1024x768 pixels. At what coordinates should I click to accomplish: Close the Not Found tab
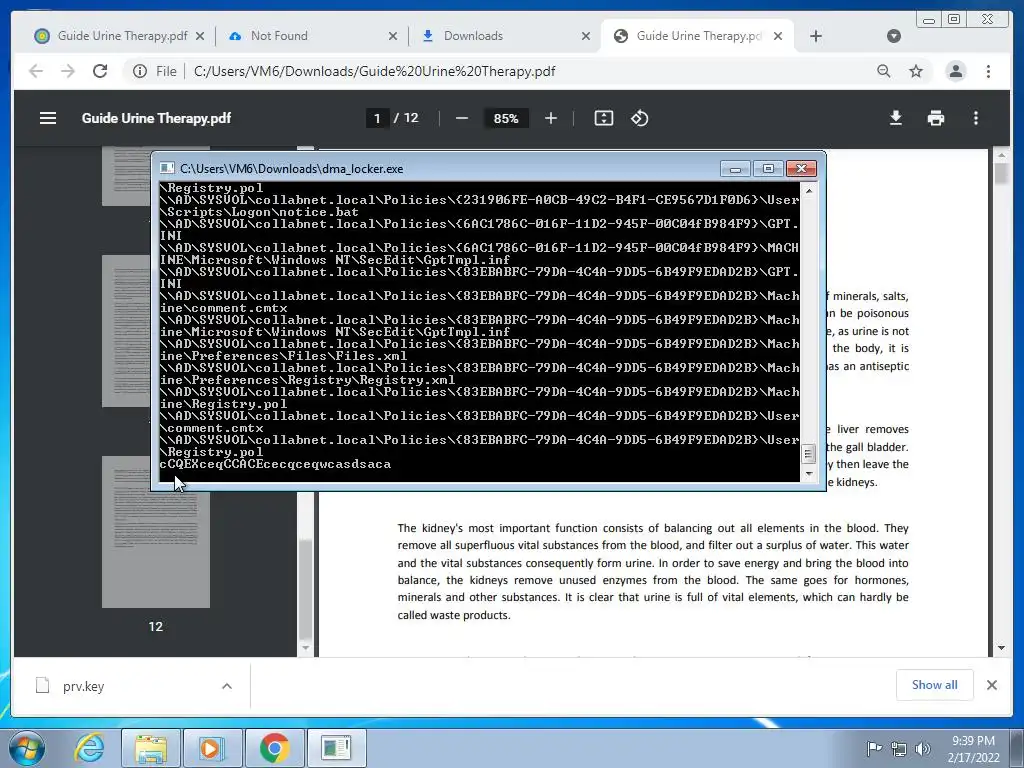coord(392,36)
